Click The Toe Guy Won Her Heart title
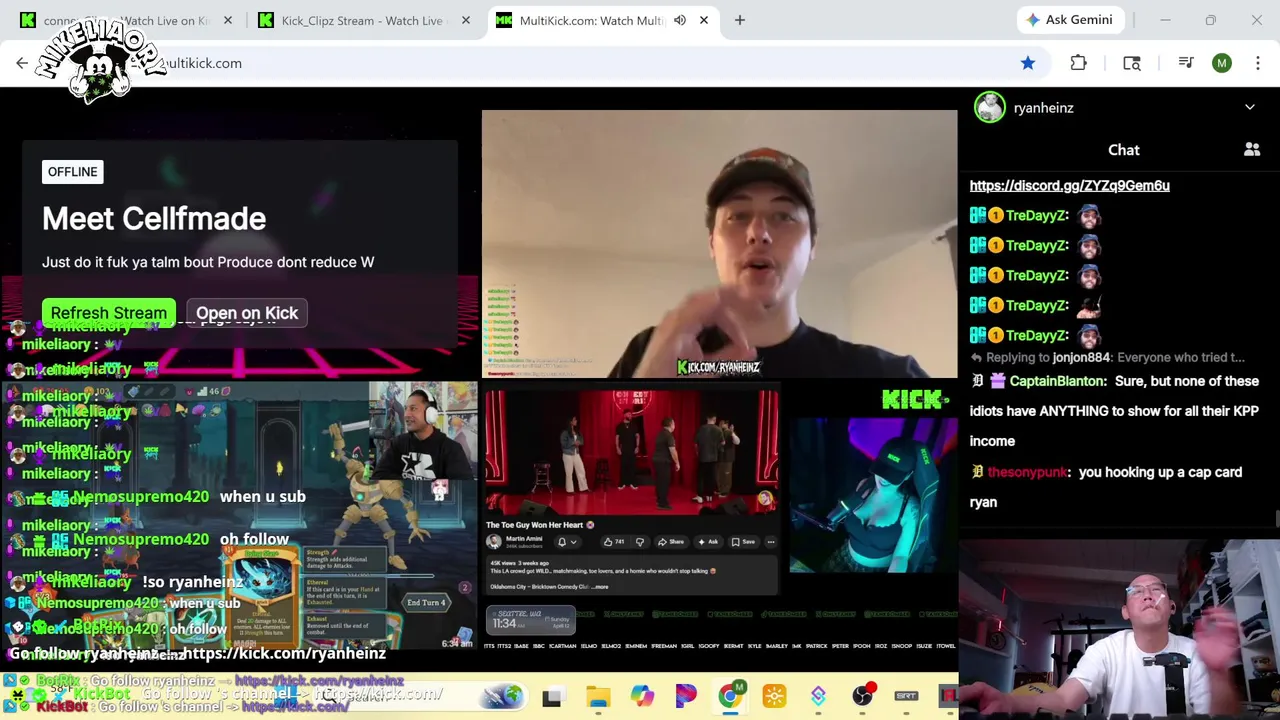Image resolution: width=1280 pixels, height=720 pixels. point(535,525)
